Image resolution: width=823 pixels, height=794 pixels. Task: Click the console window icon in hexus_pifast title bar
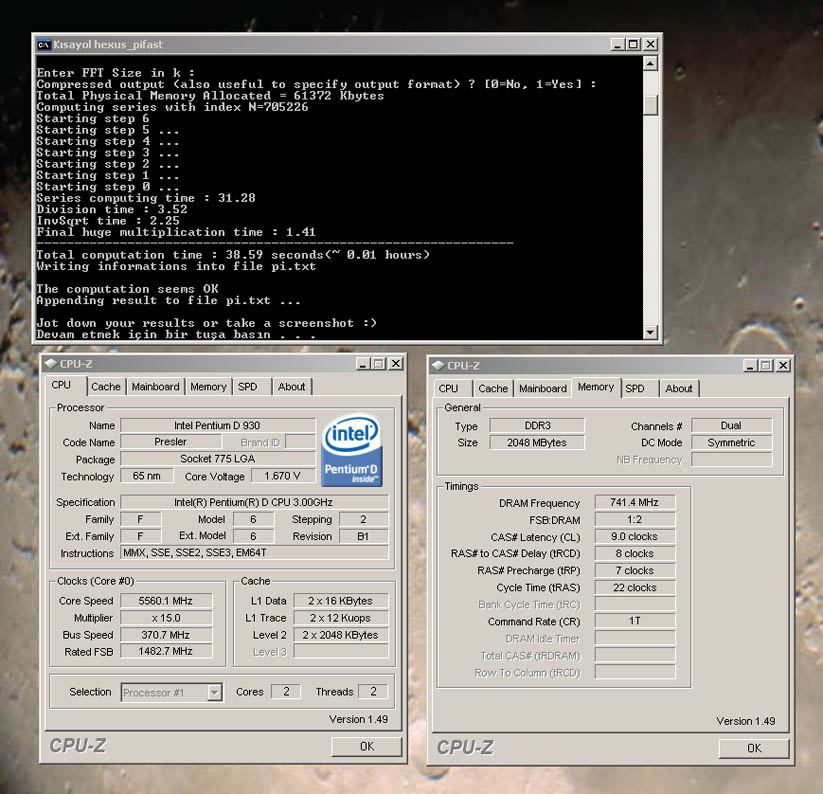[x=43, y=45]
